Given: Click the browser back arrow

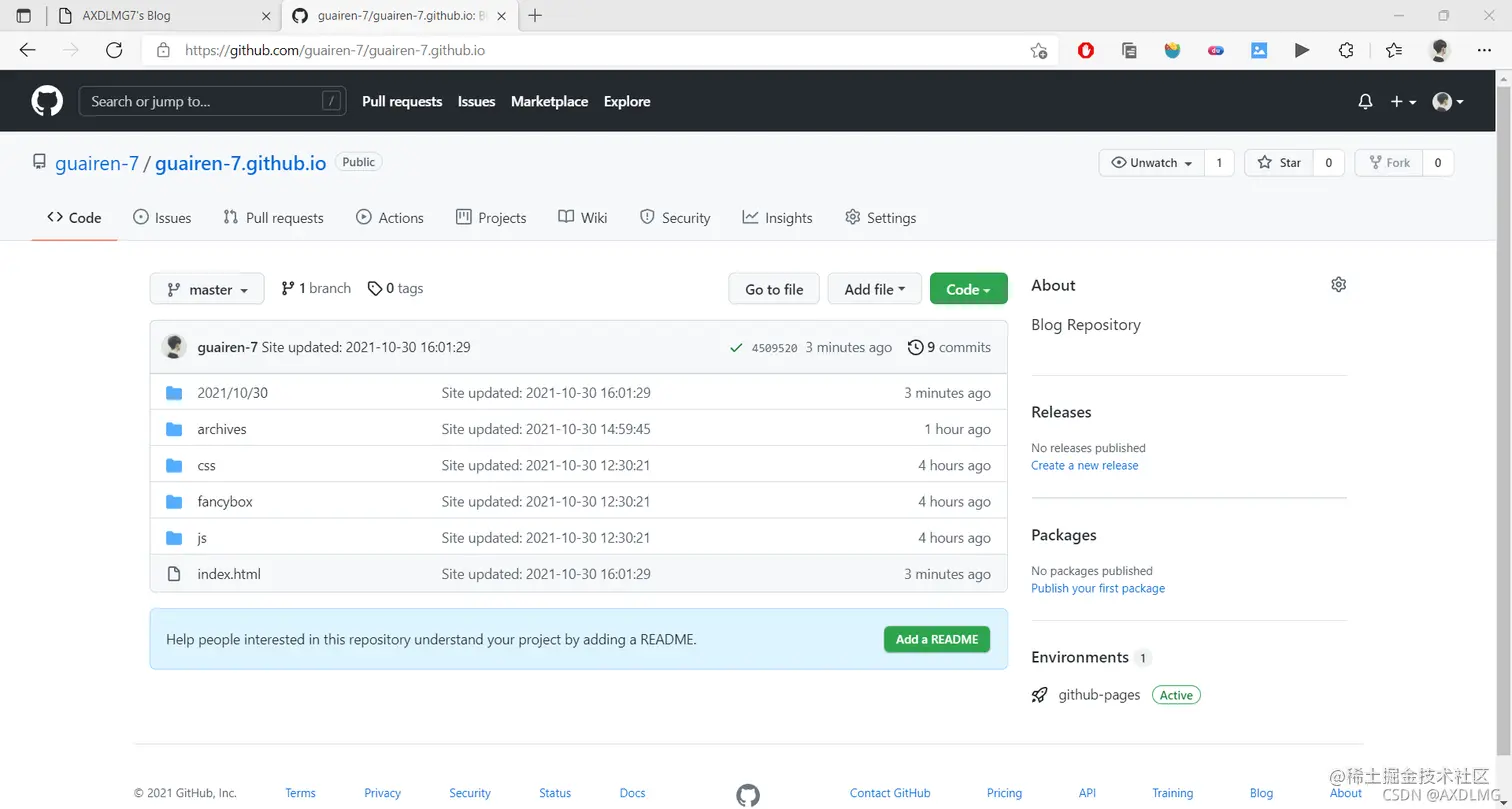Looking at the screenshot, I should (x=27, y=50).
